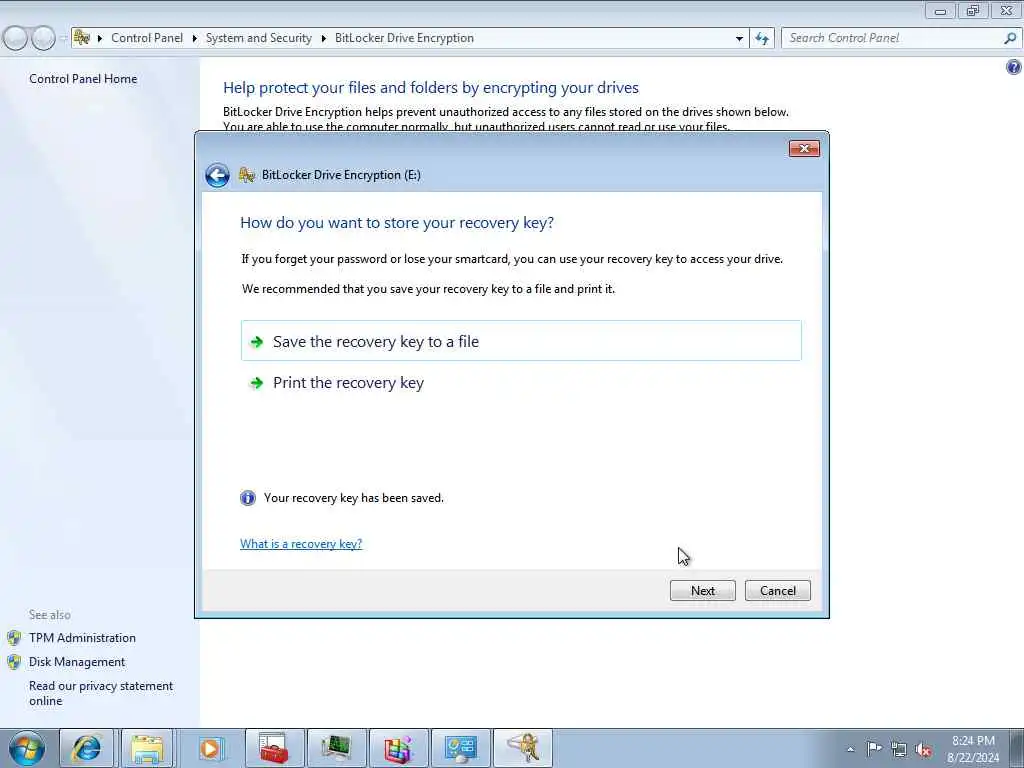Click 'Your recovery key has been saved.' text
This screenshot has width=1024, height=768.
pos(353,498)
